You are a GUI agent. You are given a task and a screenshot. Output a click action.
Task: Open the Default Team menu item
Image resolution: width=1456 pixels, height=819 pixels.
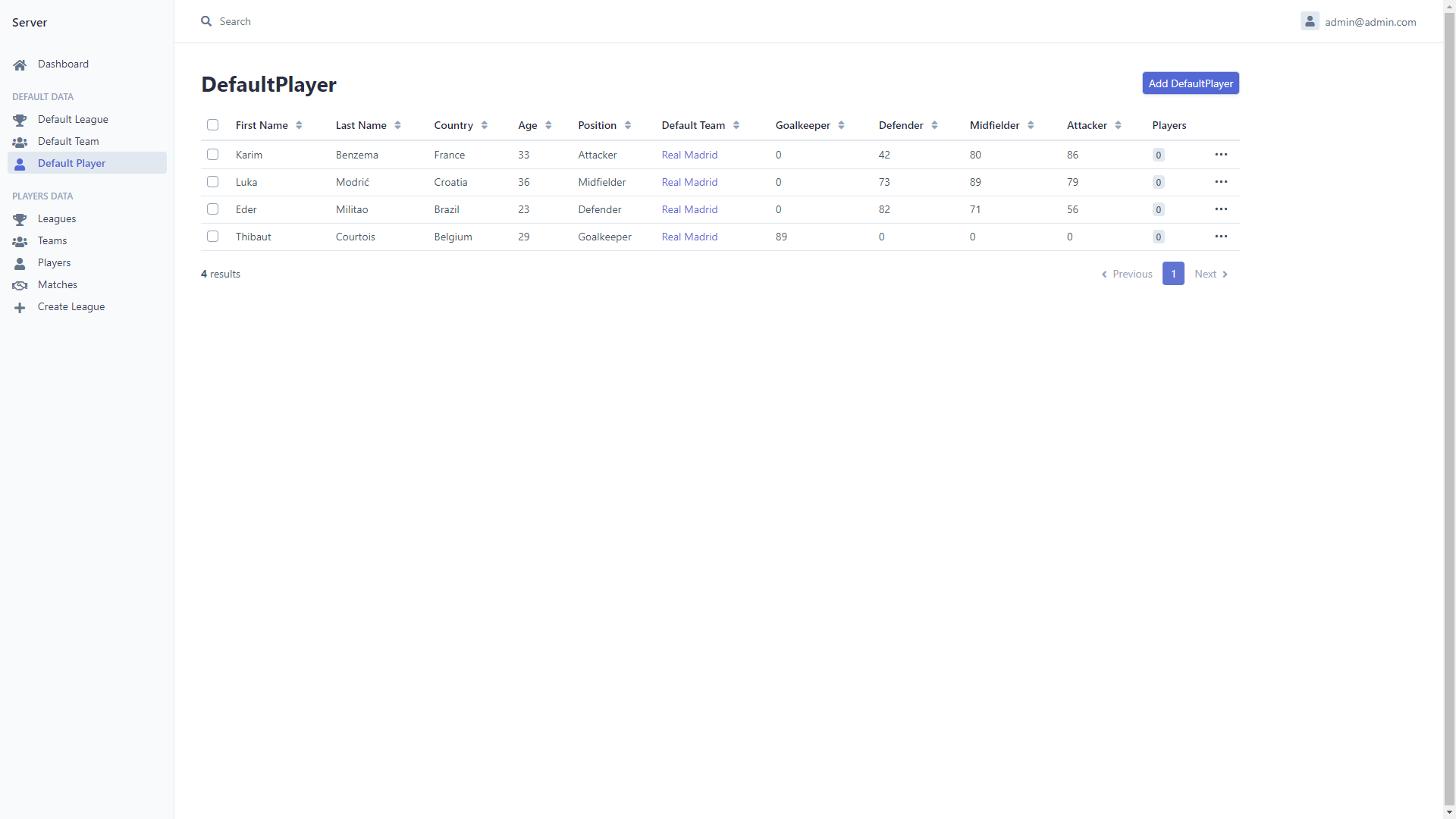coord(87,142)
